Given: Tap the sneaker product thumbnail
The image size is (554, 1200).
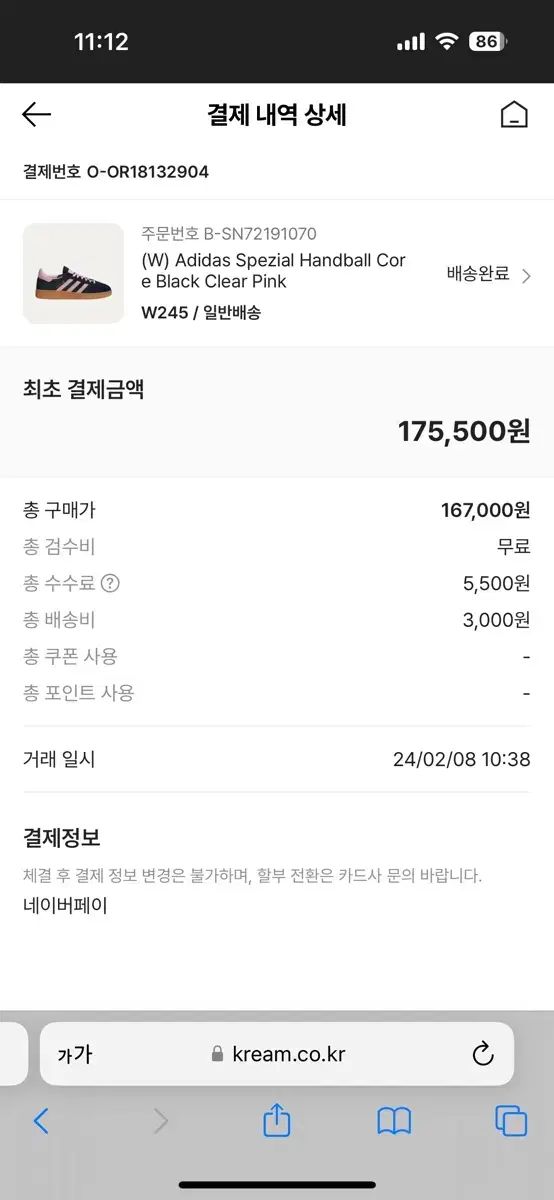Looking at the screenshot, I should pos(73,273).
